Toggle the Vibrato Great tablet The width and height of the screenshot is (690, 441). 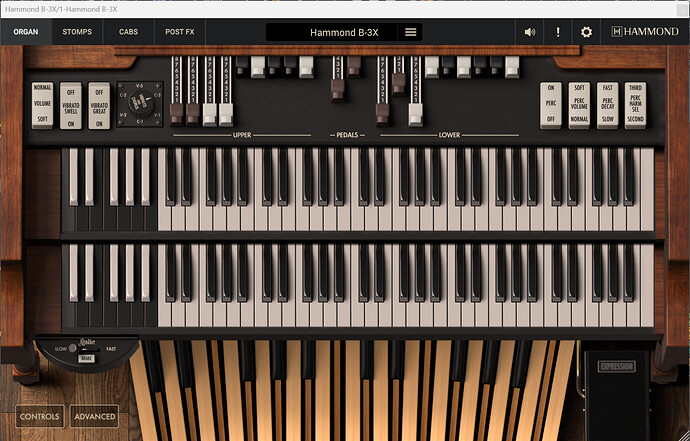click(x=99, y=105)
